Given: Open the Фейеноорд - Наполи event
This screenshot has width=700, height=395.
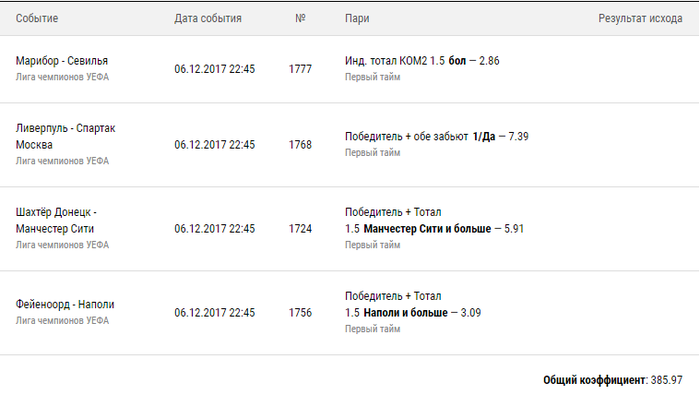Looking at the screenshot, I should (65, 304).
